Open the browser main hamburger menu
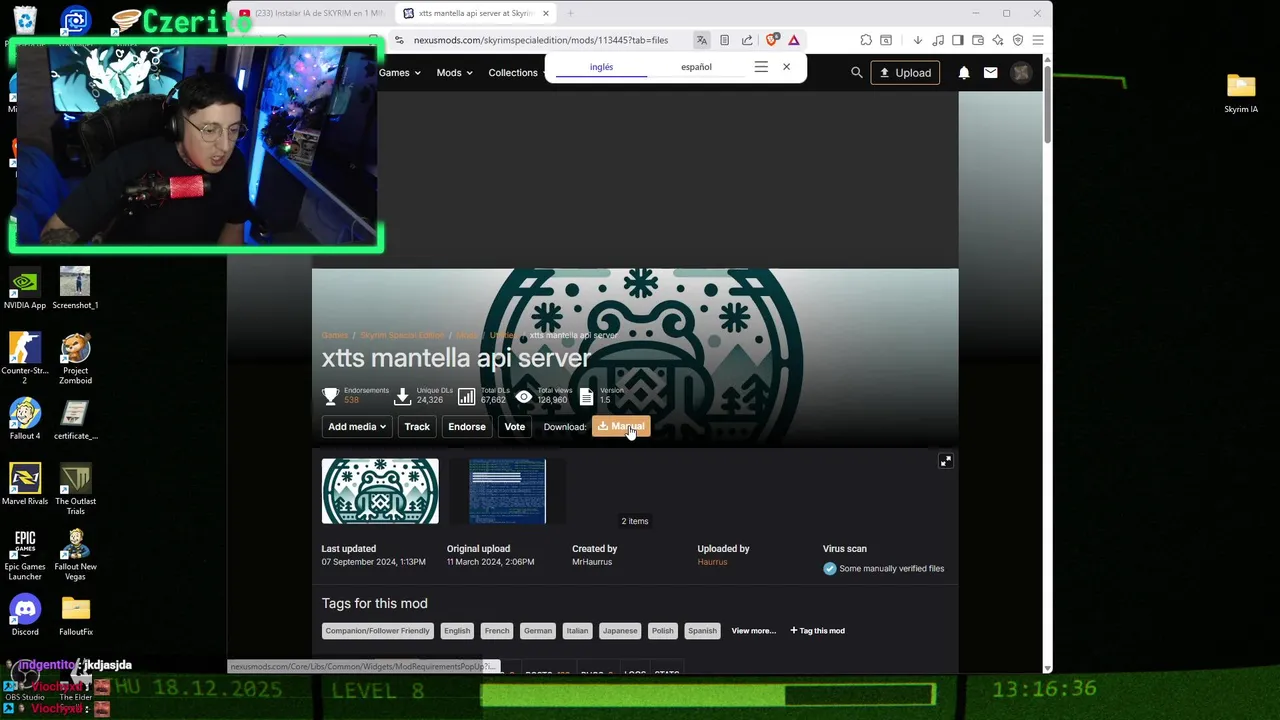1280x720 pixels. 1038,40
